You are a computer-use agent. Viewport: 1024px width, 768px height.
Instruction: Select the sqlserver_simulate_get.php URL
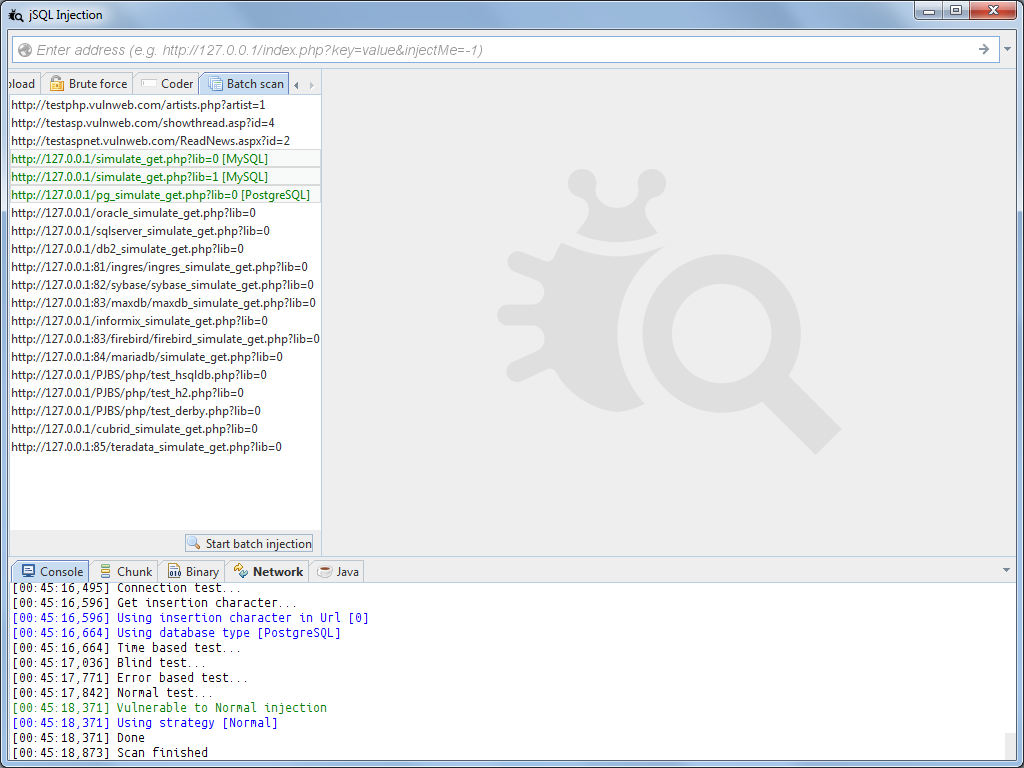165,231
